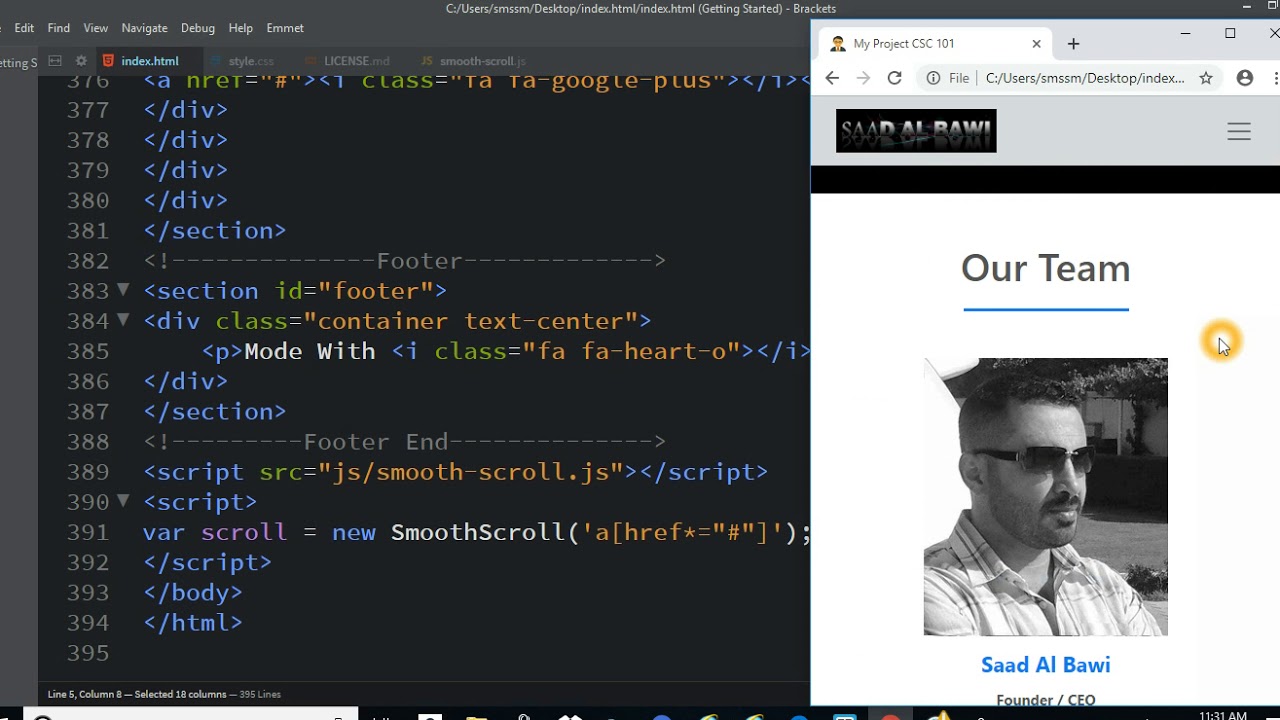The image size is (1280, 720).
Task: Click the split editor view icon in Brackets
Action: point(55,61)
